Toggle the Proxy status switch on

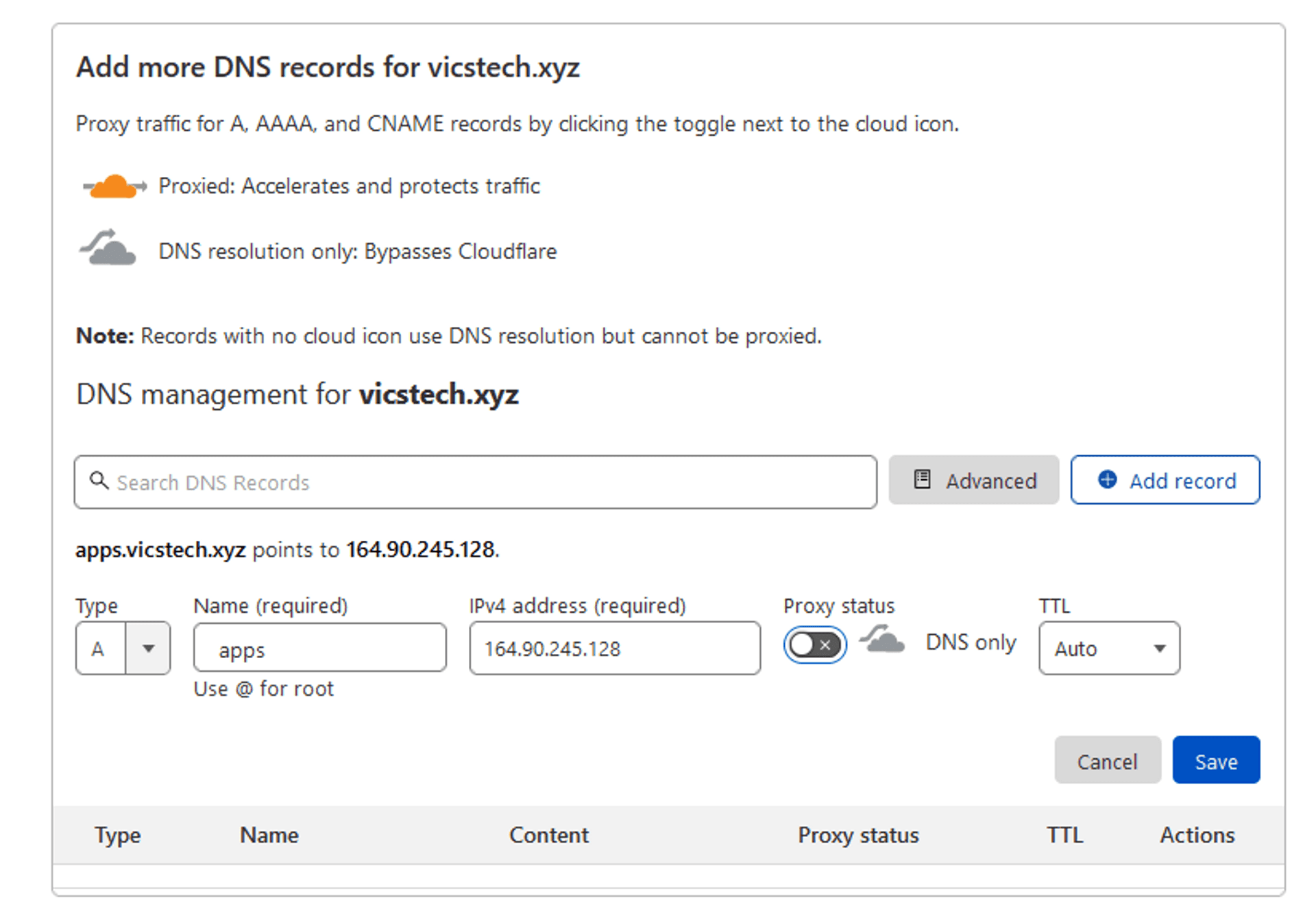(814, 644)
